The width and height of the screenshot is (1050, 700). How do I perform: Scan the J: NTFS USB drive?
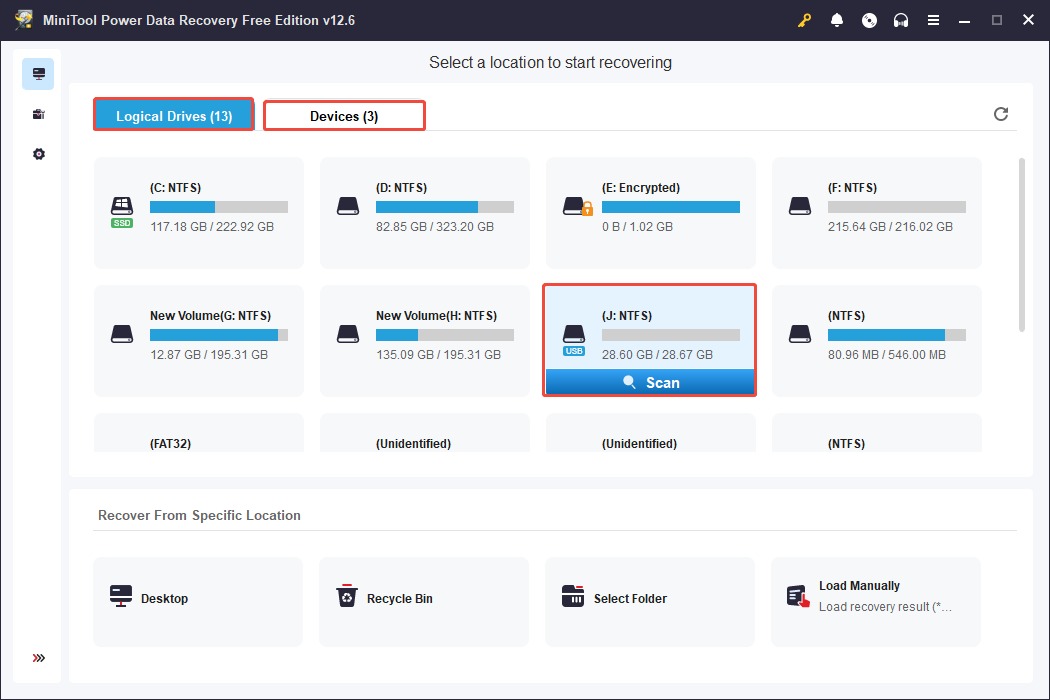[650, 382]
